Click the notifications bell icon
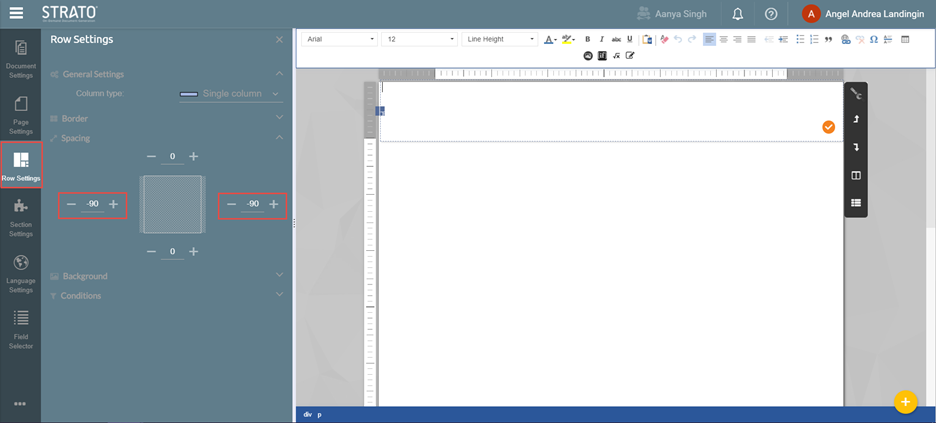The image size is (936, 423). point(737,14)
